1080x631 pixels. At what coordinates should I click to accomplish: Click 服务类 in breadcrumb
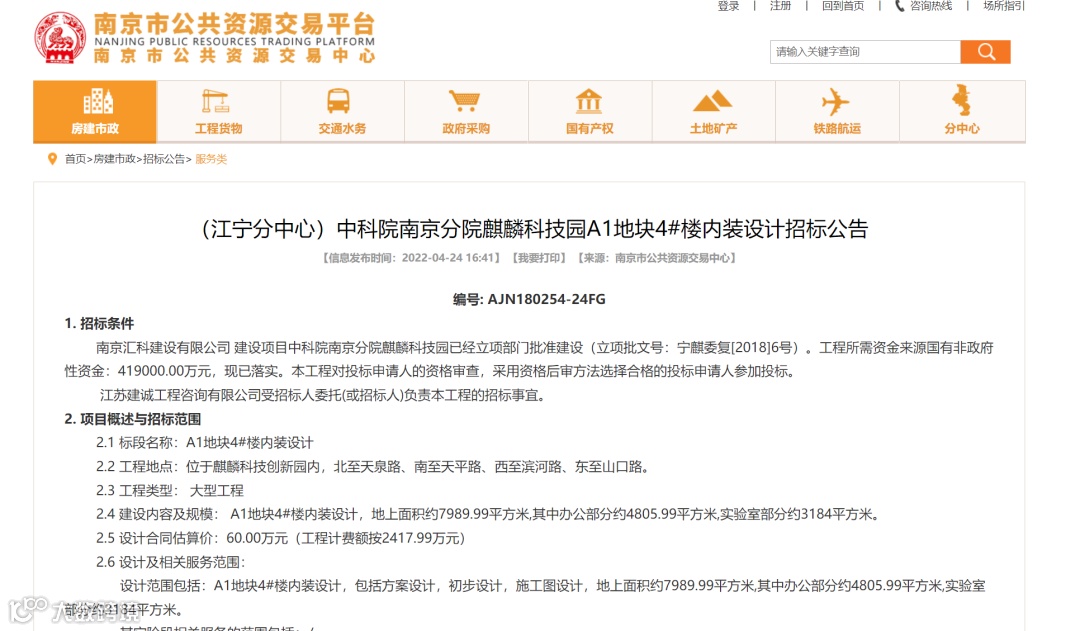point(211,159)
